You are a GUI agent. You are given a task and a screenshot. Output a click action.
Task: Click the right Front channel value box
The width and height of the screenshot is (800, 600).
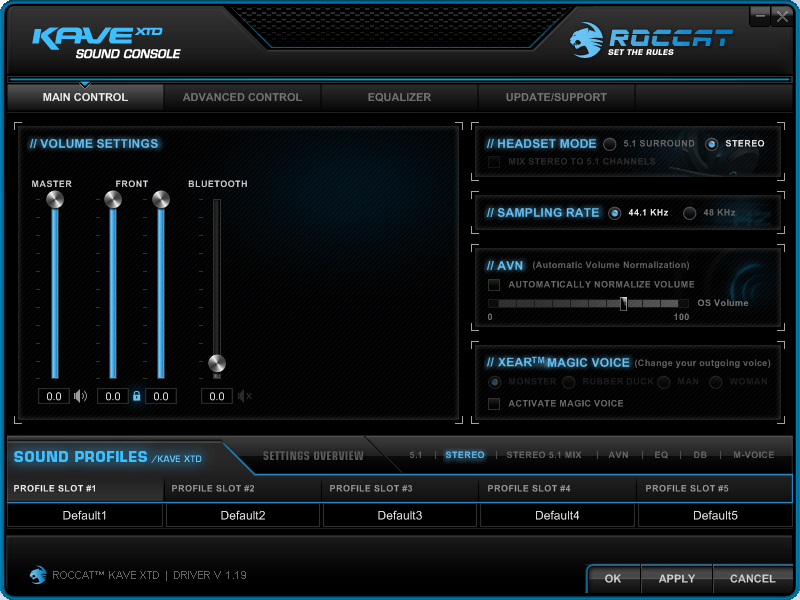pyautogui.click(x=161, y=396)
